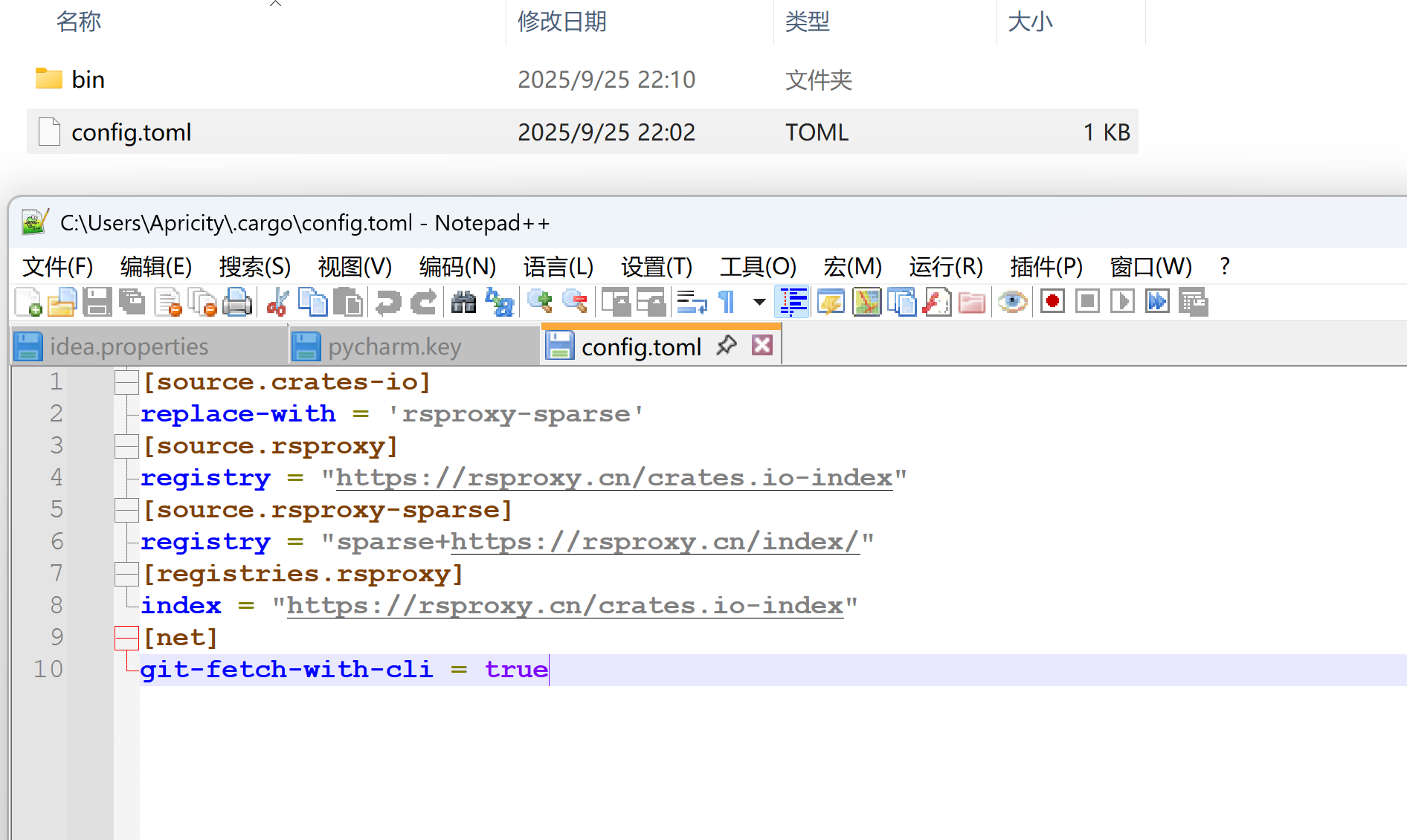Click the Copy toolbar icon
The height and width of the screenshot is (840, 1407).
(x=312, y=302)
